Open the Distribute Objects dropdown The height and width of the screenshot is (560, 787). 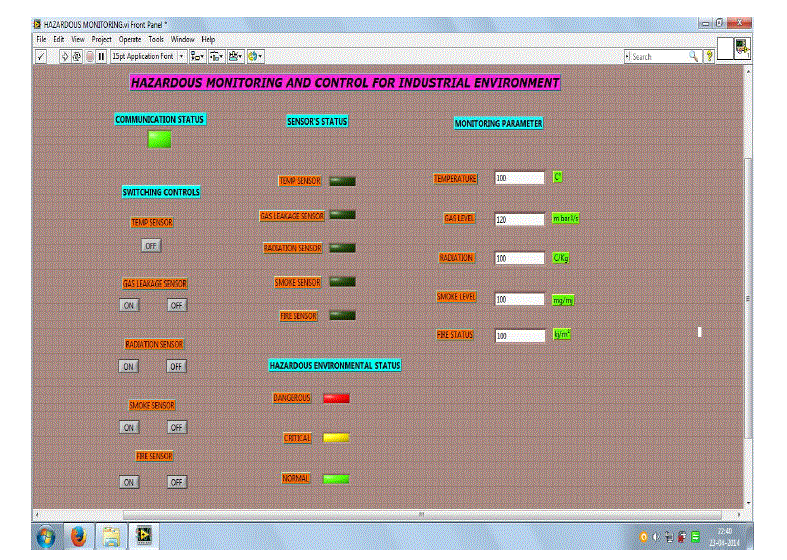pyautogui.click(x=216, y=57)
